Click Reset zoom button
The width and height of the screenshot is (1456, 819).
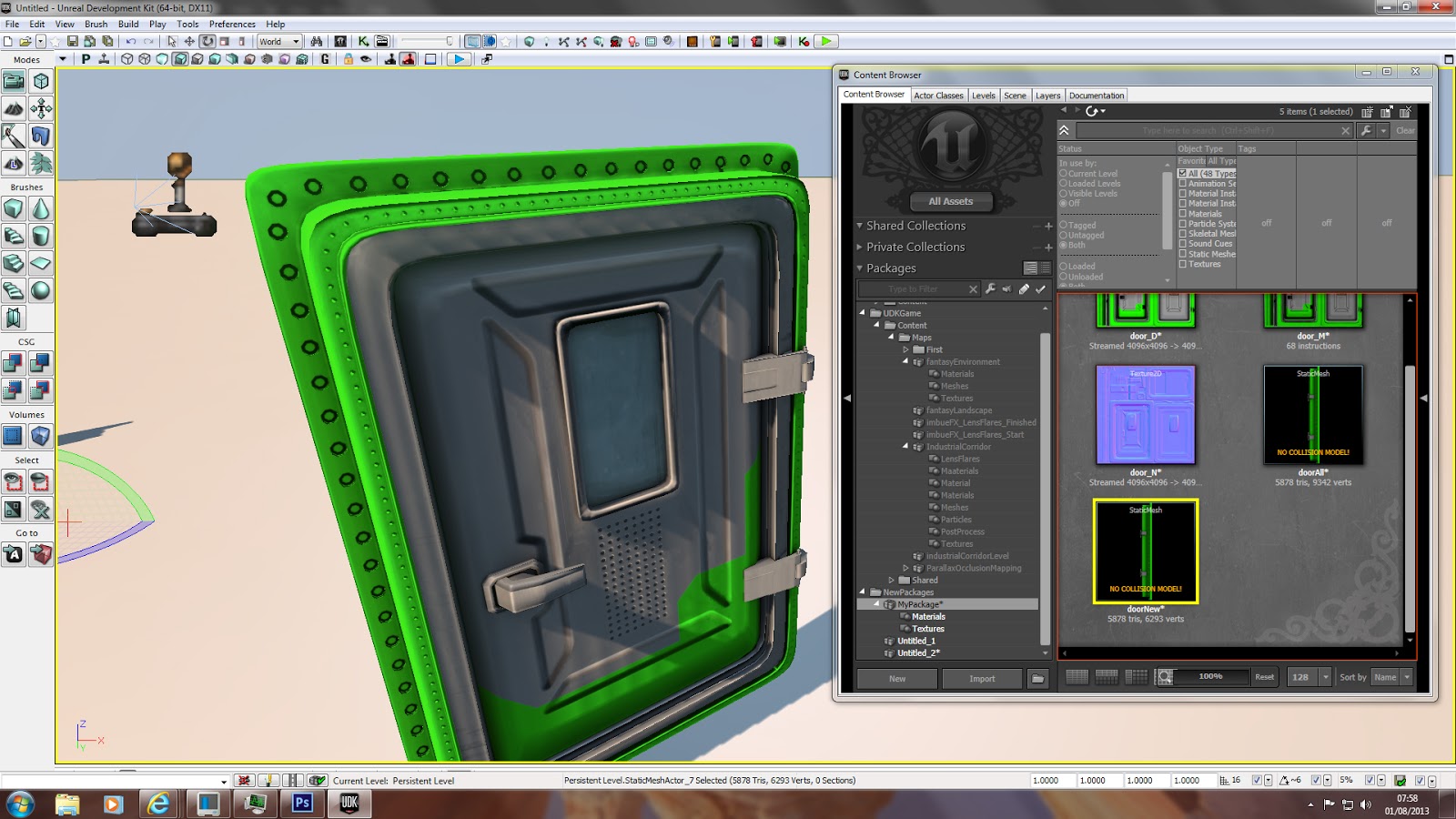[1264, 677]
